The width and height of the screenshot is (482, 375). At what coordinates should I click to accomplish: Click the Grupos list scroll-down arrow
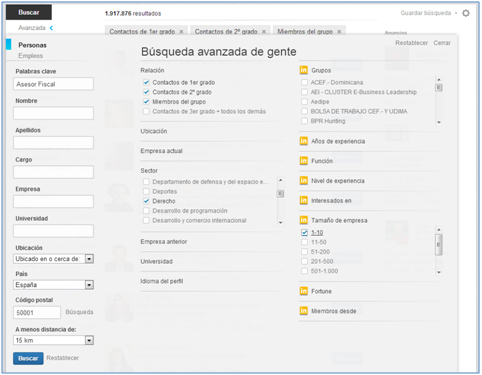(439, 122)
